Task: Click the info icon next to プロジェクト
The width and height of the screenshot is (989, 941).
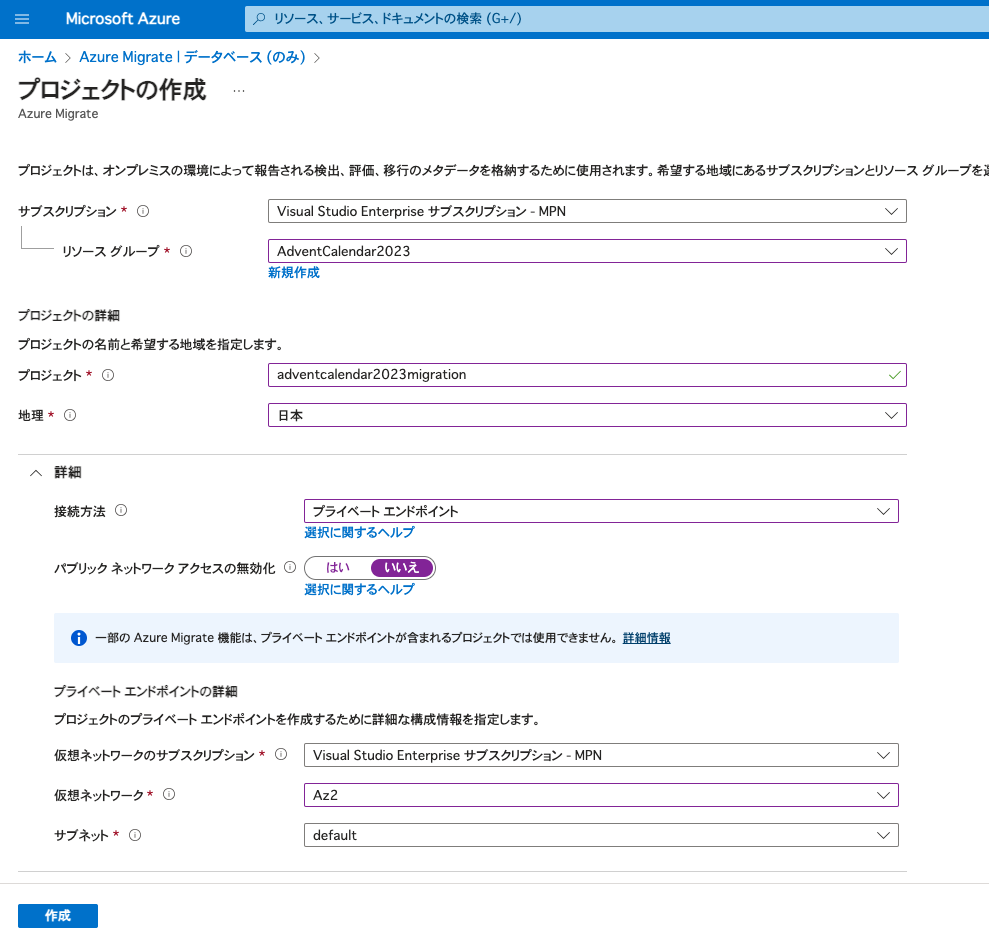Action: coord(110,375)
